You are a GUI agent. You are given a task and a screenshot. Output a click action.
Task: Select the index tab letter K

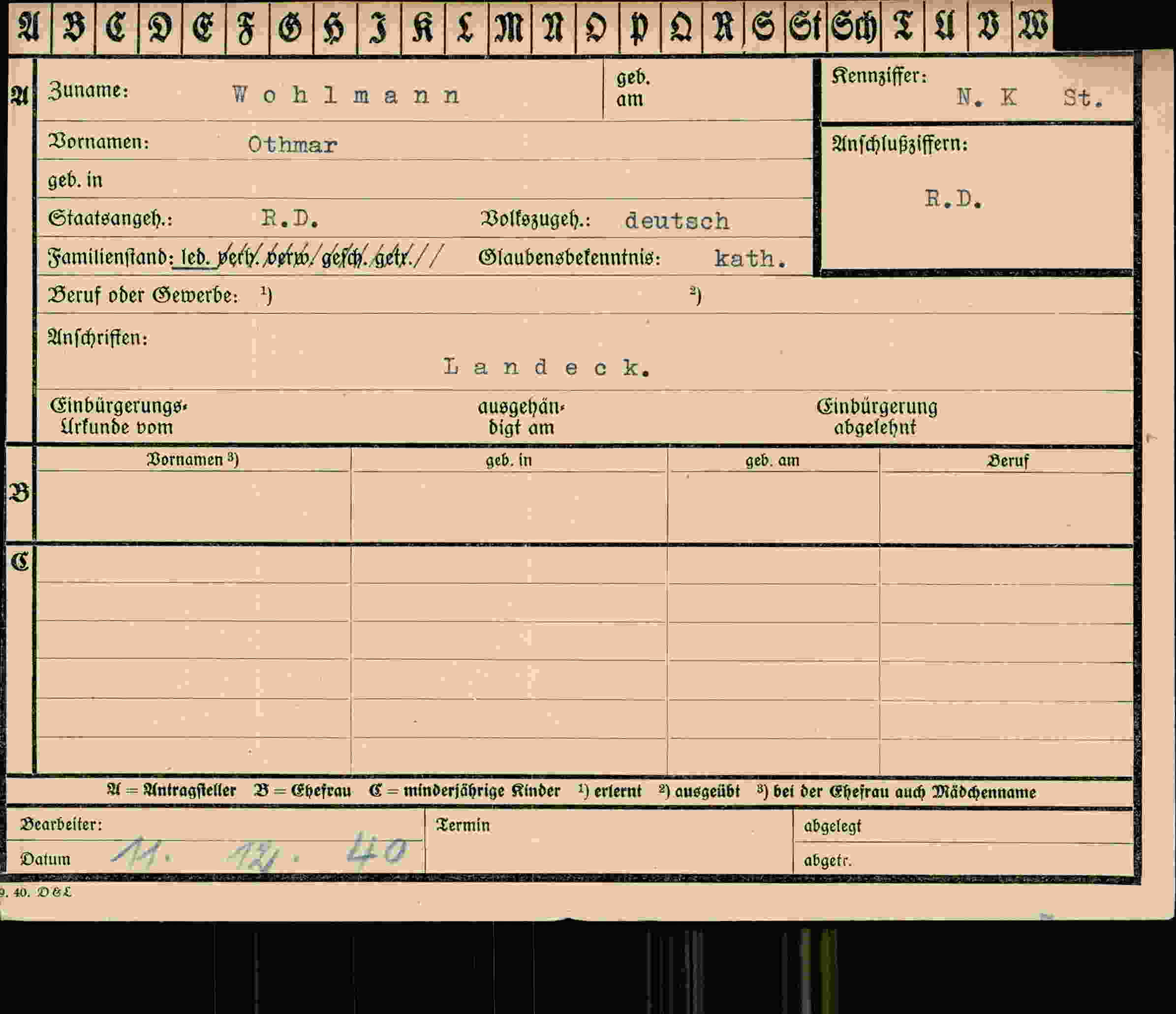tap(423, 27)
